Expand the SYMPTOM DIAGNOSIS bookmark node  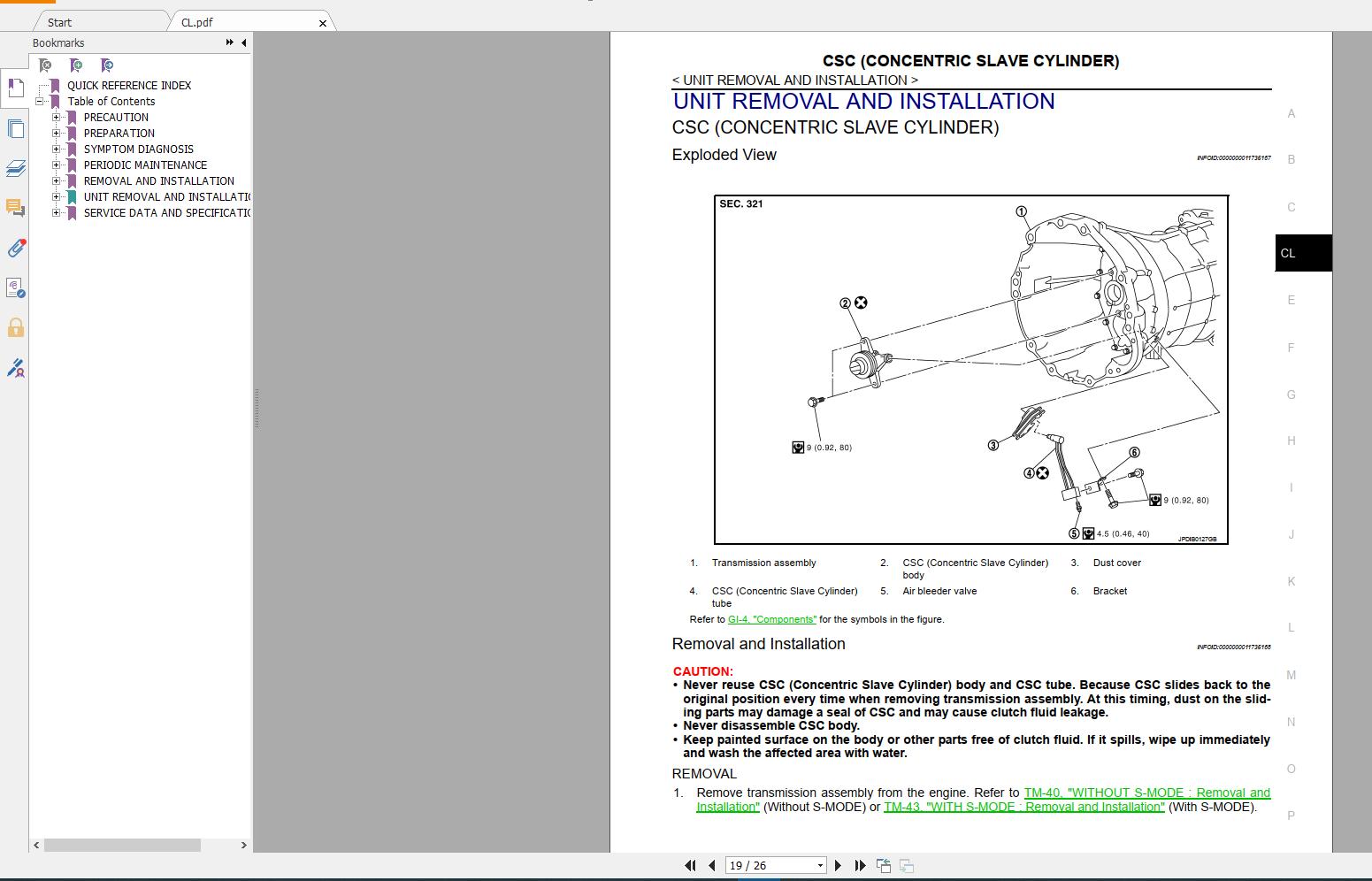[x=56, y=149]
